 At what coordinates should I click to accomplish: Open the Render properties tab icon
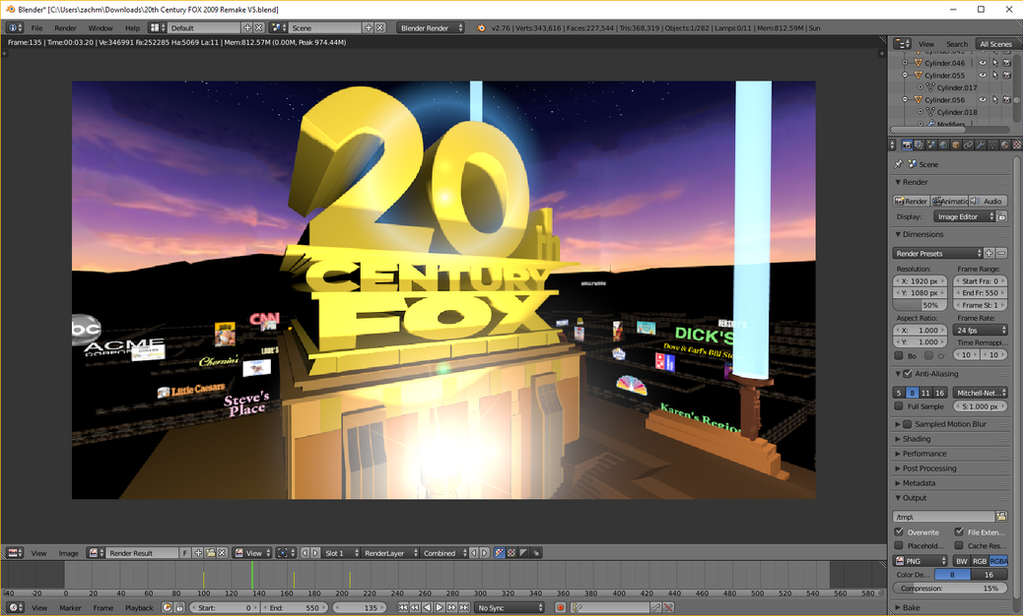click(907, 145)
